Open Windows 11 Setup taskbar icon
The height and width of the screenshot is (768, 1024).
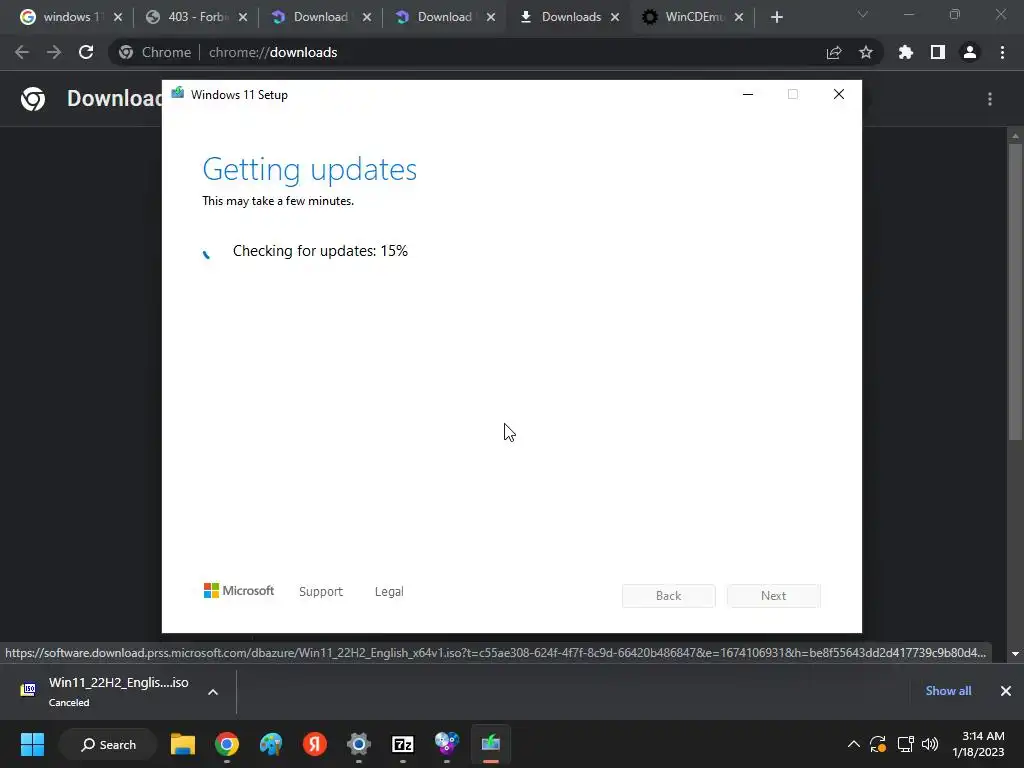tap(490, 744)
